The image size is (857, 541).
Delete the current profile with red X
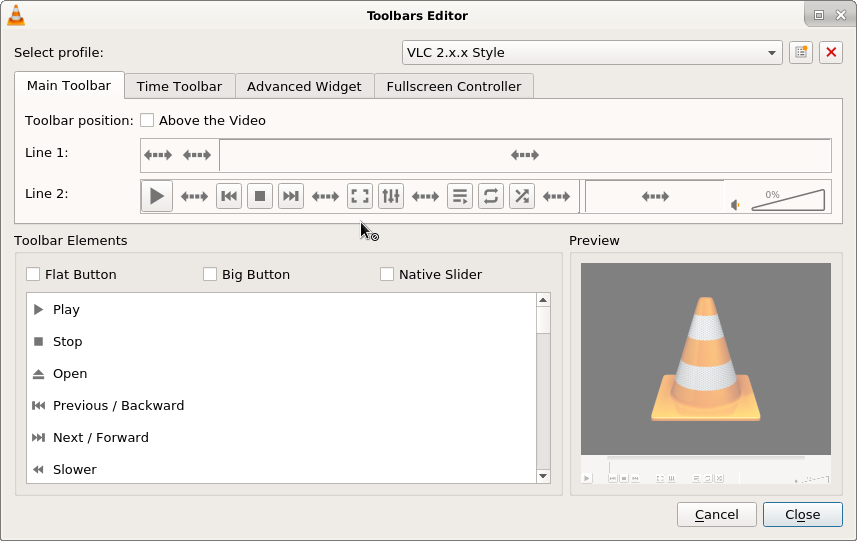pos(831,52)
